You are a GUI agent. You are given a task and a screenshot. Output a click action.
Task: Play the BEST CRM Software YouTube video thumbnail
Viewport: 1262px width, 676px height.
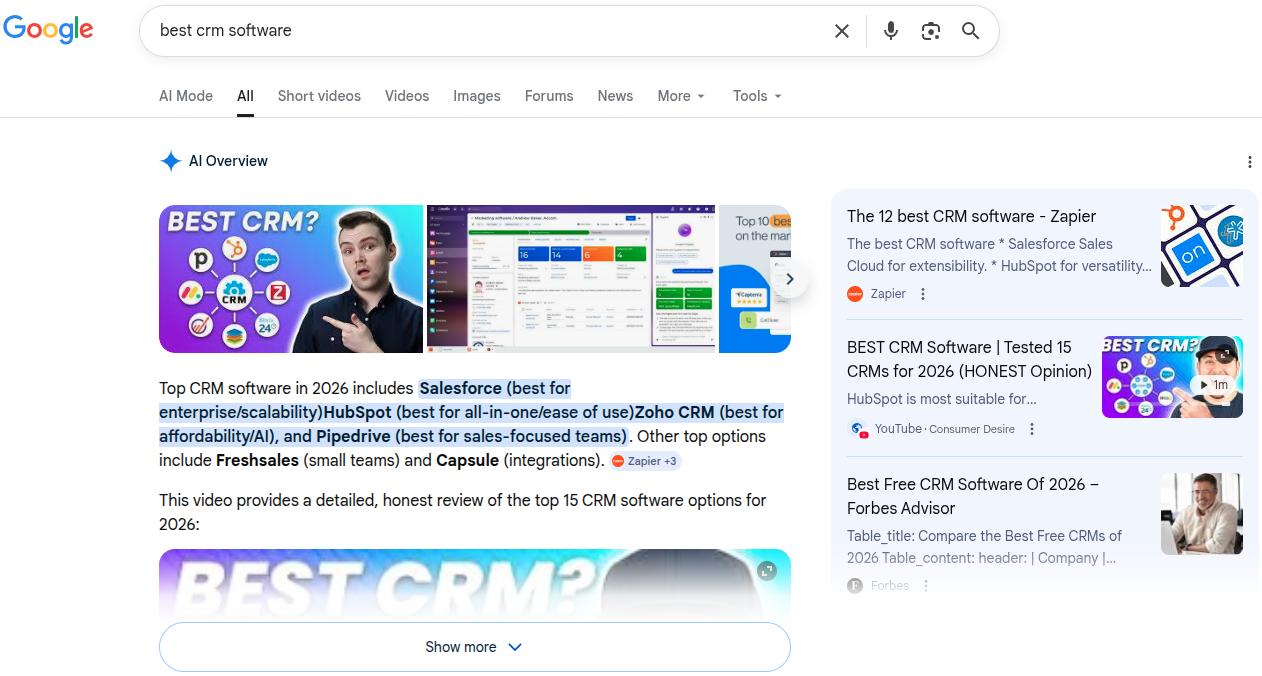coord(1171,377)
